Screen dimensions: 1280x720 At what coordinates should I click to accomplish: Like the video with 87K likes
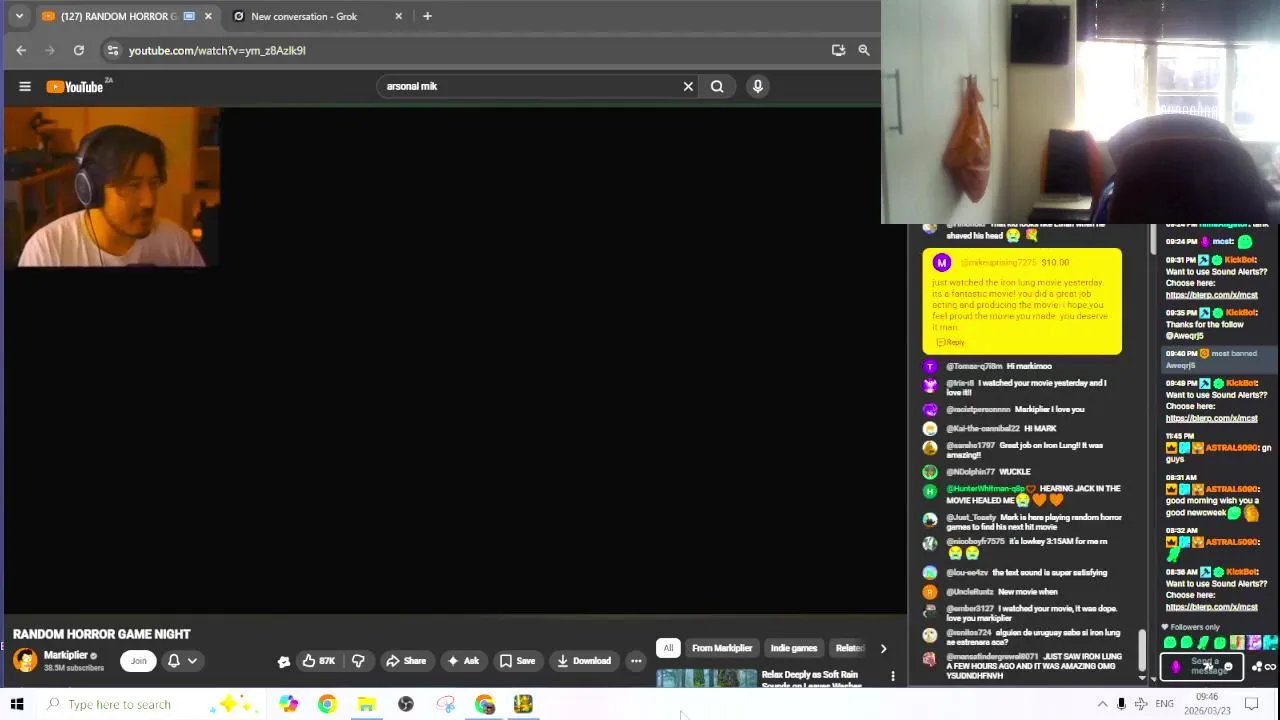[319, 660]
